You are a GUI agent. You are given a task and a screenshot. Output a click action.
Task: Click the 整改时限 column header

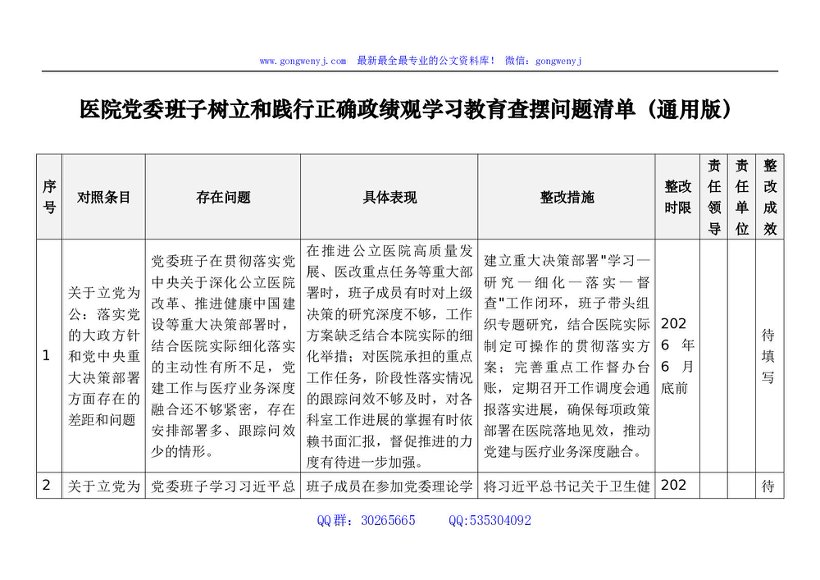(677, 197)
